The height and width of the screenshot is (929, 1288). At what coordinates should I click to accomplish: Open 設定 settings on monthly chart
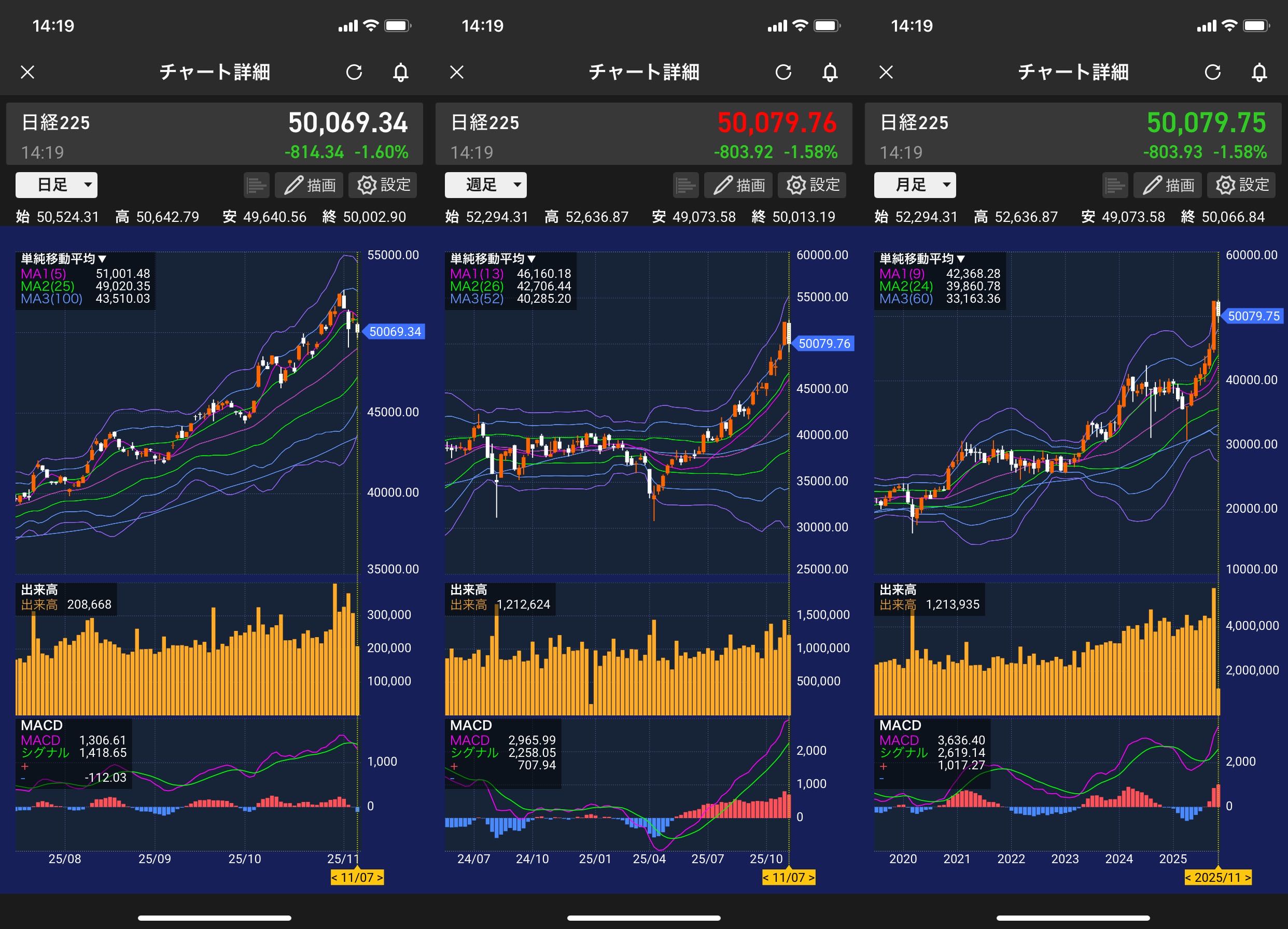(1241, 185)
